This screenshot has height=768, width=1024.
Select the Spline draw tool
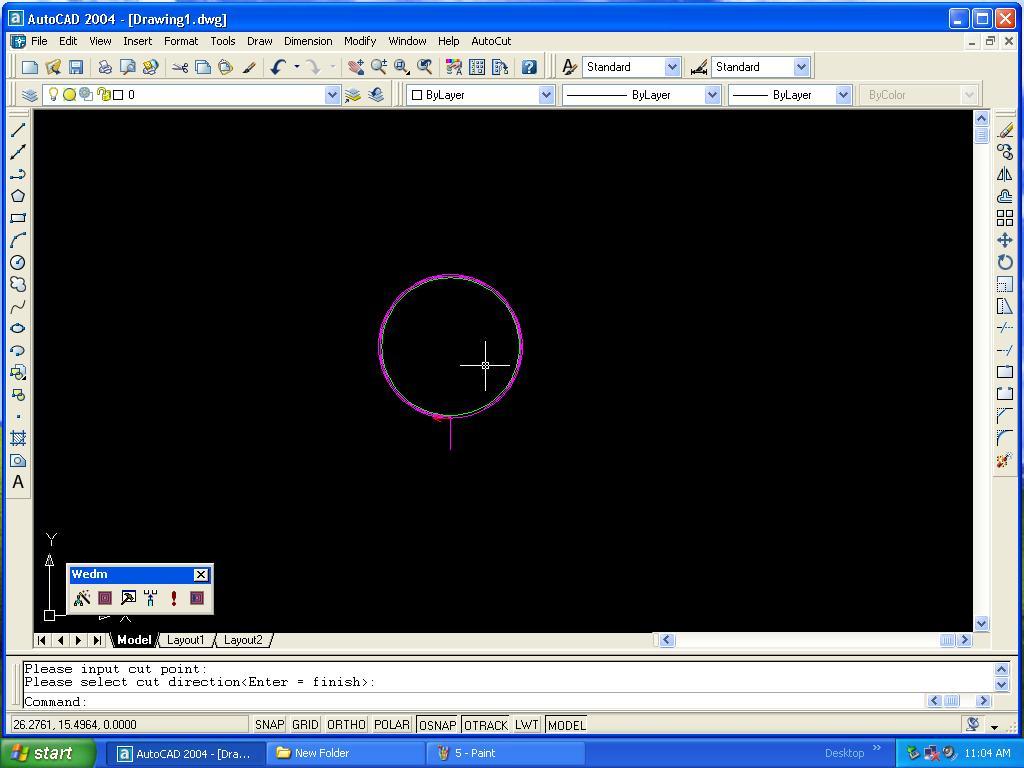pos(18,306)
